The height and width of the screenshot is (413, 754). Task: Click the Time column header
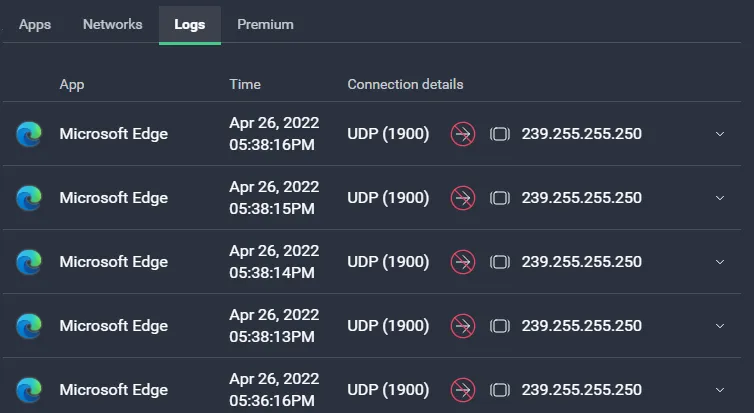[245, 84]
